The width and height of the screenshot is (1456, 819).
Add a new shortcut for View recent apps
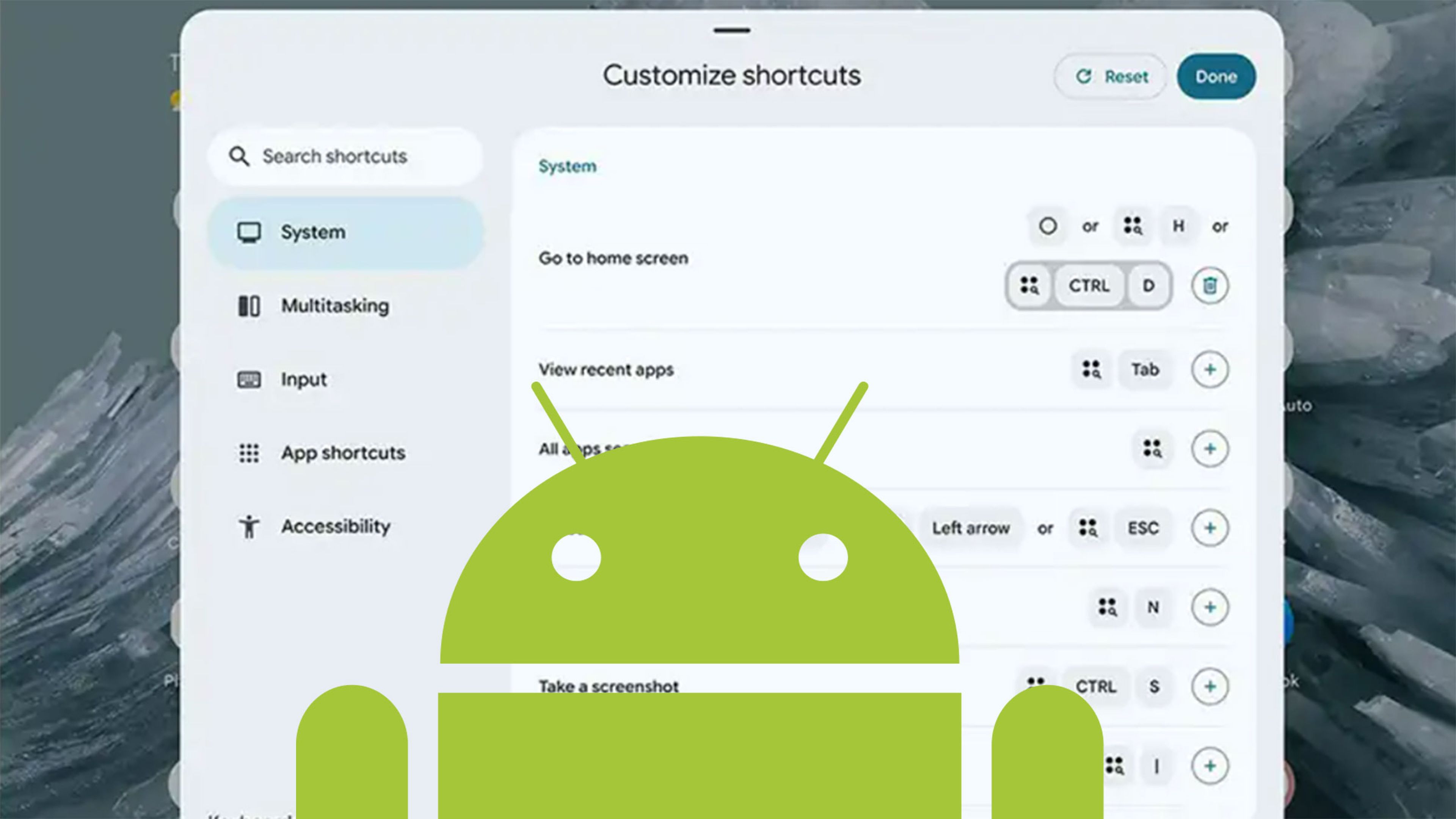pos(1210,370)
